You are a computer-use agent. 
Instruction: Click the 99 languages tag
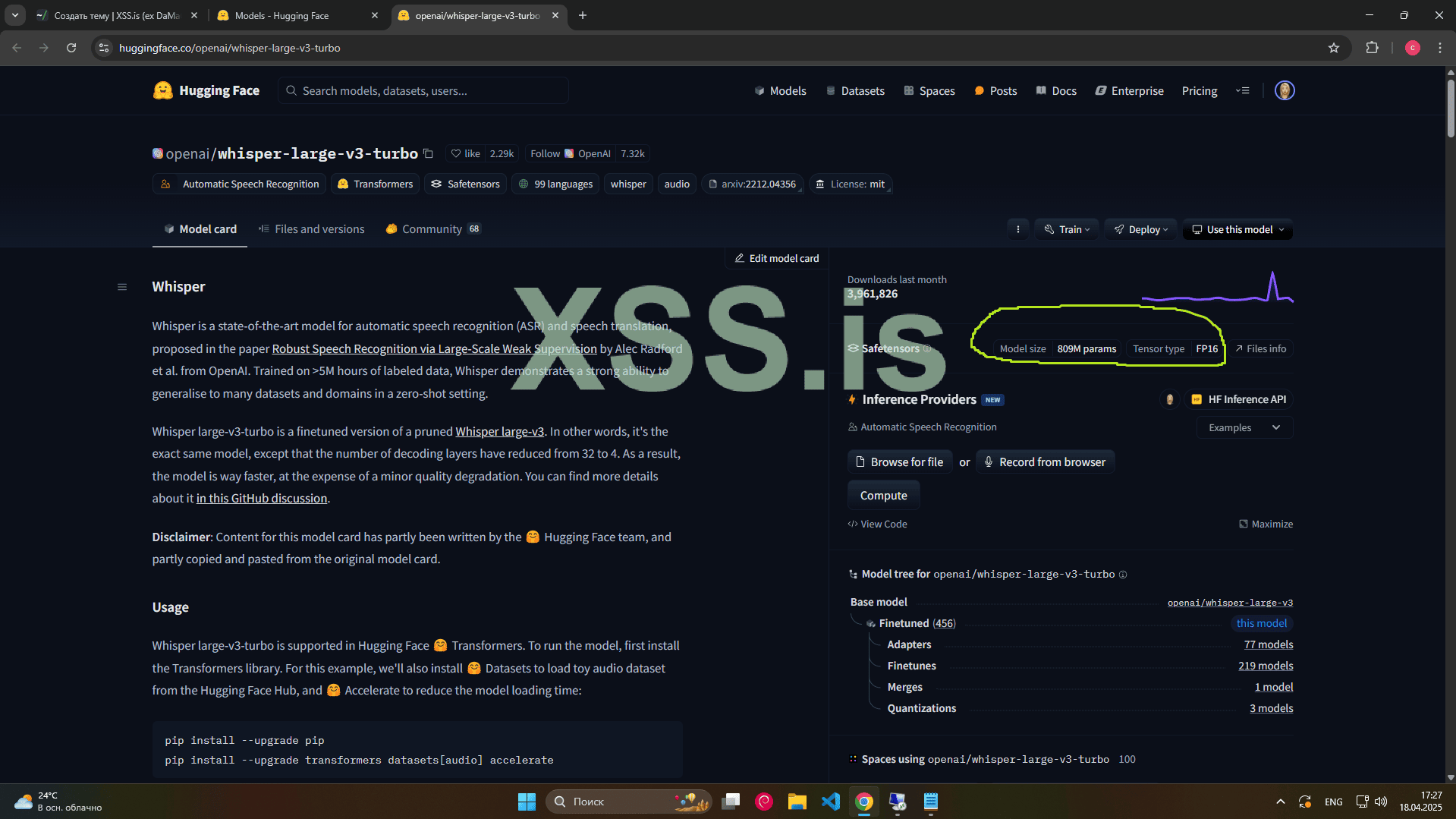tap(555, 184)
